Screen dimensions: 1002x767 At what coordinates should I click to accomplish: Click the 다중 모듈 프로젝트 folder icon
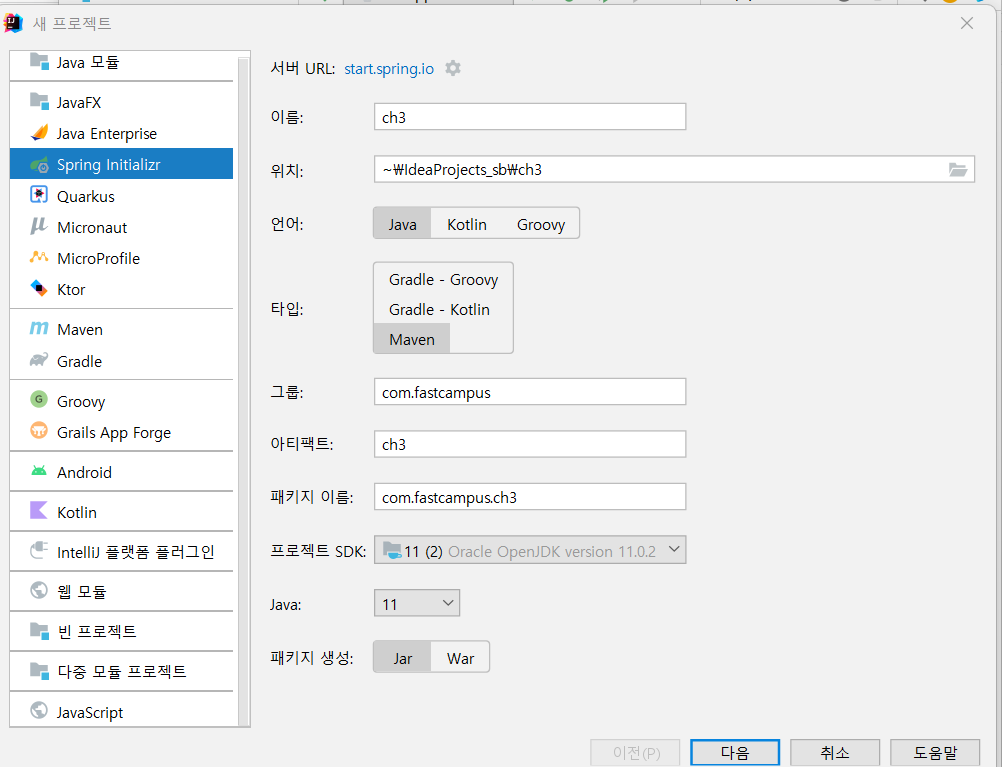click(x=39, y=670)
